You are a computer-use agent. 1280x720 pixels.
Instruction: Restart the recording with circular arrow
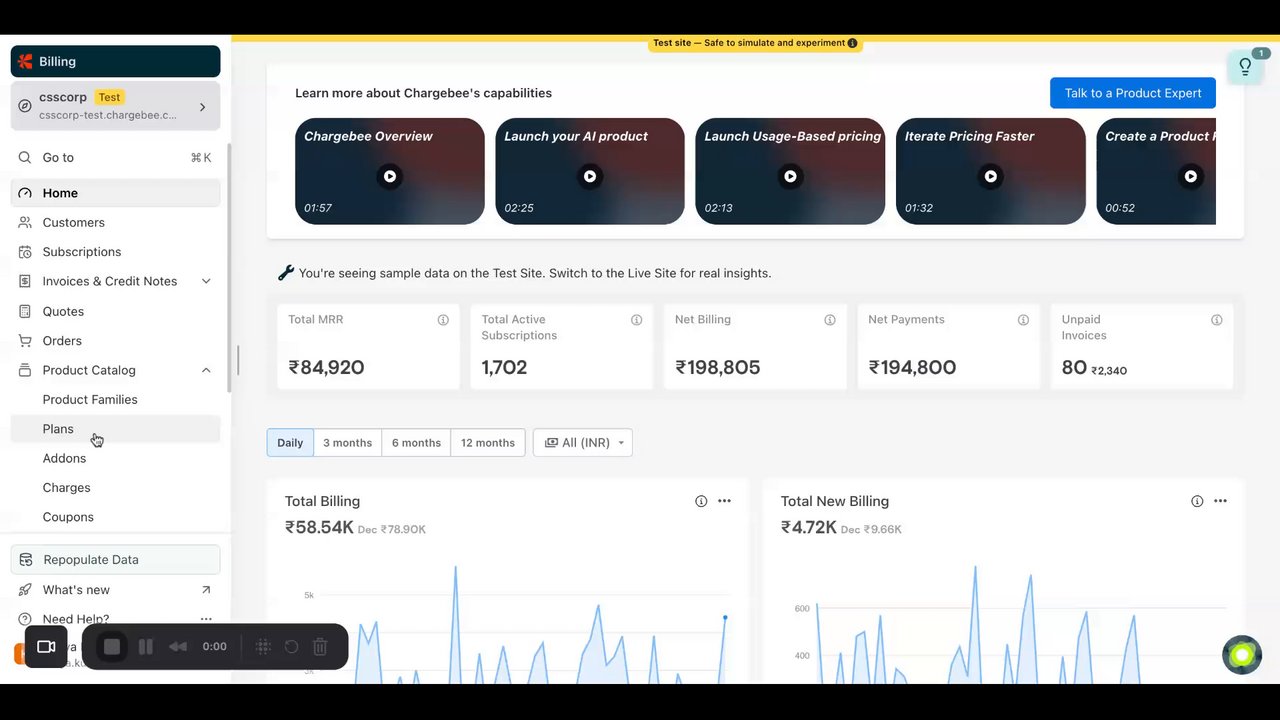(x=292, y=647)
